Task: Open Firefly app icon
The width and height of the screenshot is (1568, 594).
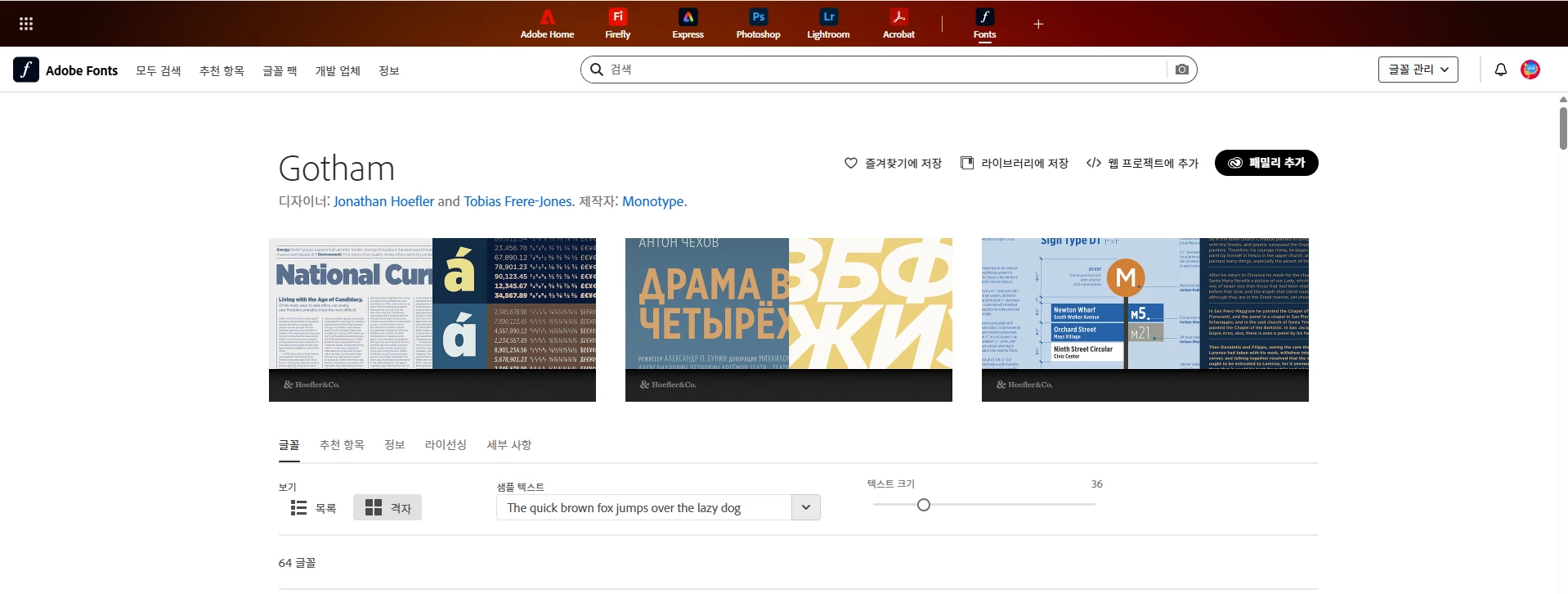Action: click(617, 24)
